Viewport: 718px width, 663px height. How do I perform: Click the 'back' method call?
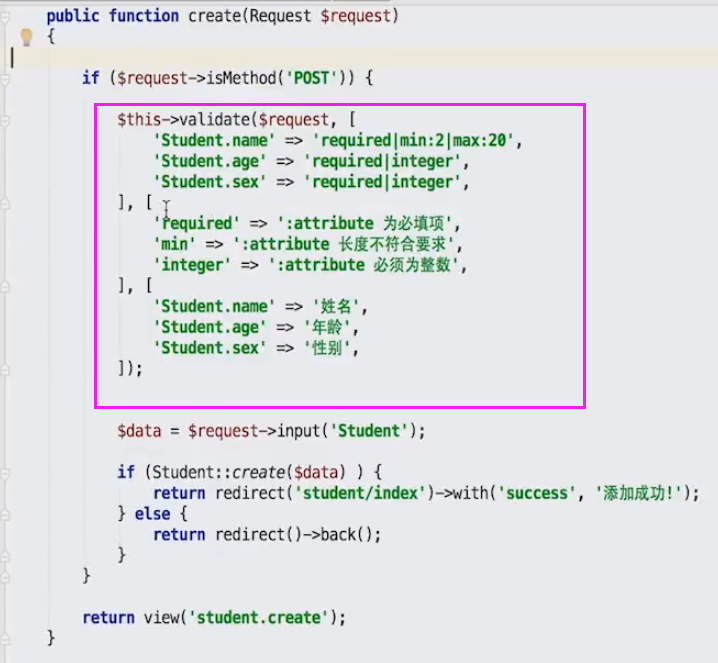point(338,535)
